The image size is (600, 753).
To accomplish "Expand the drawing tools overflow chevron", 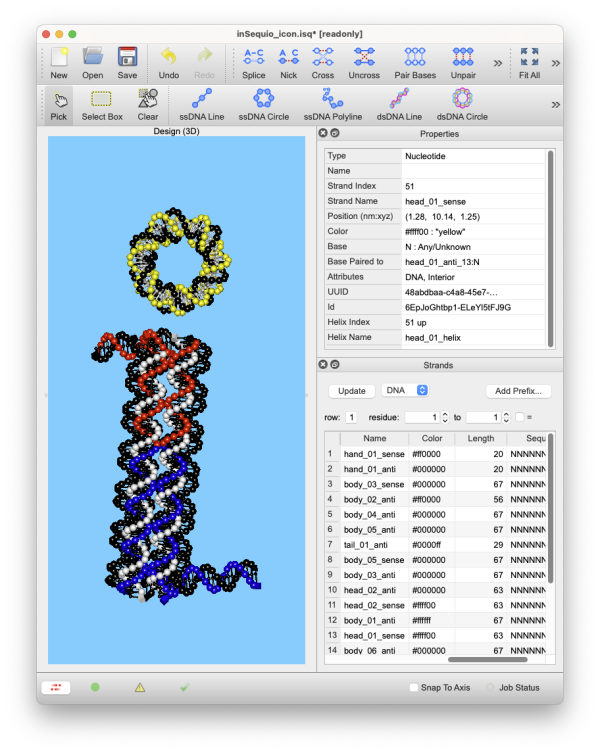I will tap(552, 103).
